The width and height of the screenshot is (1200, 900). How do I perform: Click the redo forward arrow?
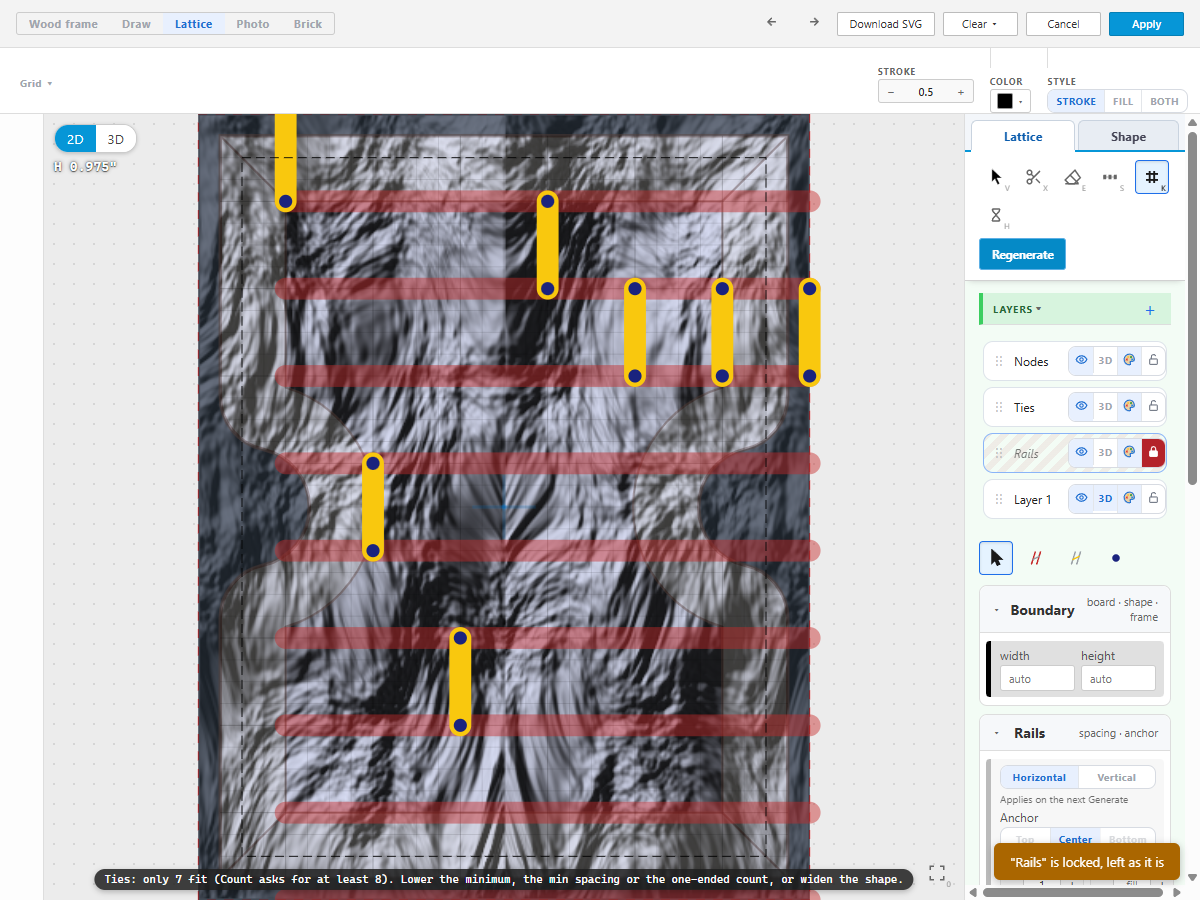point(814,23)
